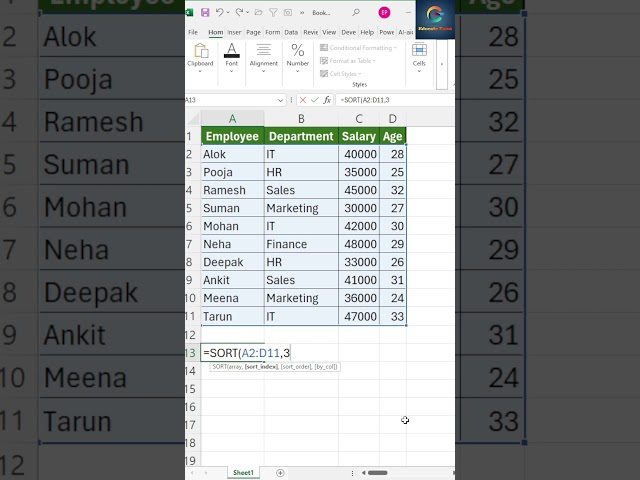Image resolution: width=640 pixels, height=480 pixels.
Task: Click the Name Box showing A13
Action: [x=231, y=100]
